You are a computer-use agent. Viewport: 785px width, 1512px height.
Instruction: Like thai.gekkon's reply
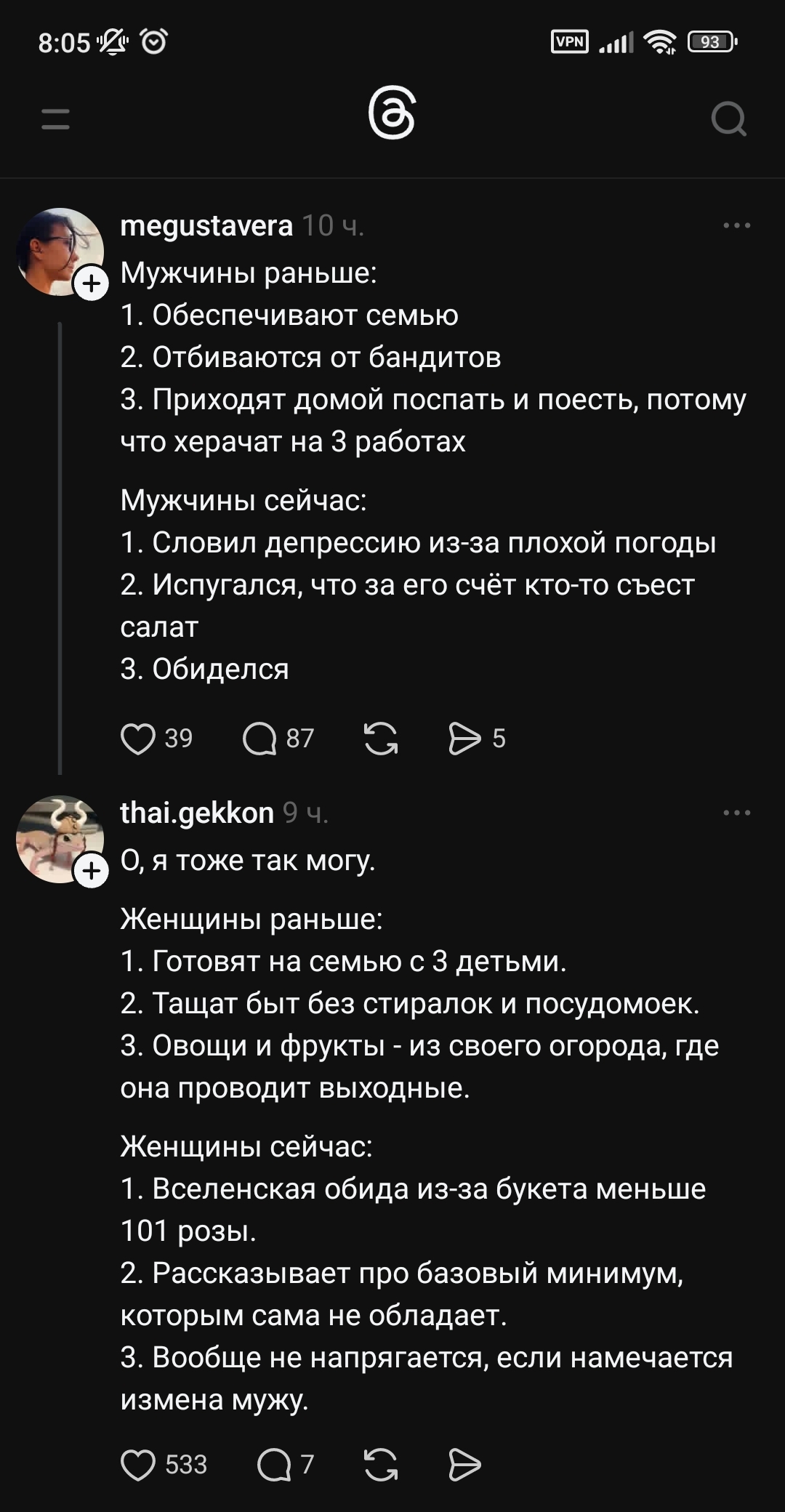pyautogui.click(x=140, y=1465)
